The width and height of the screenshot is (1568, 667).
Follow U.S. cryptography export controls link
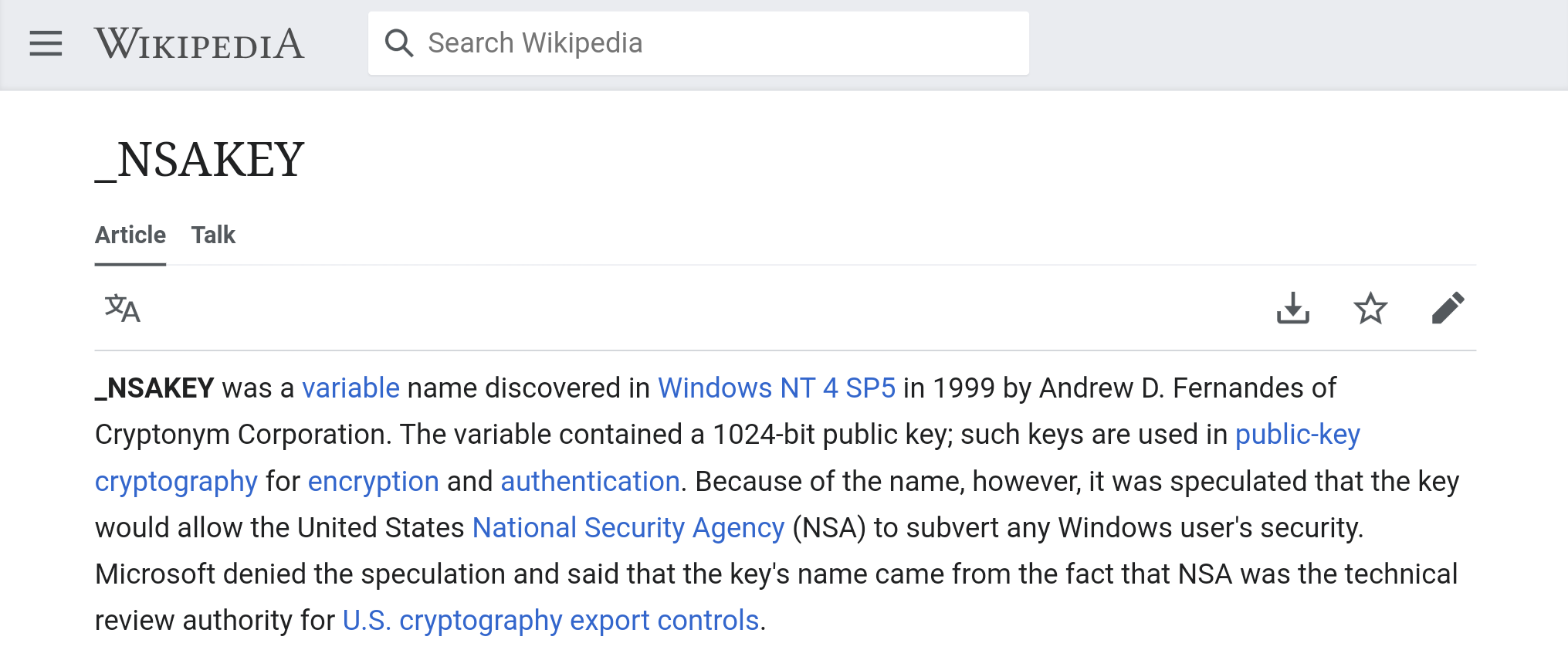[550, 621]
